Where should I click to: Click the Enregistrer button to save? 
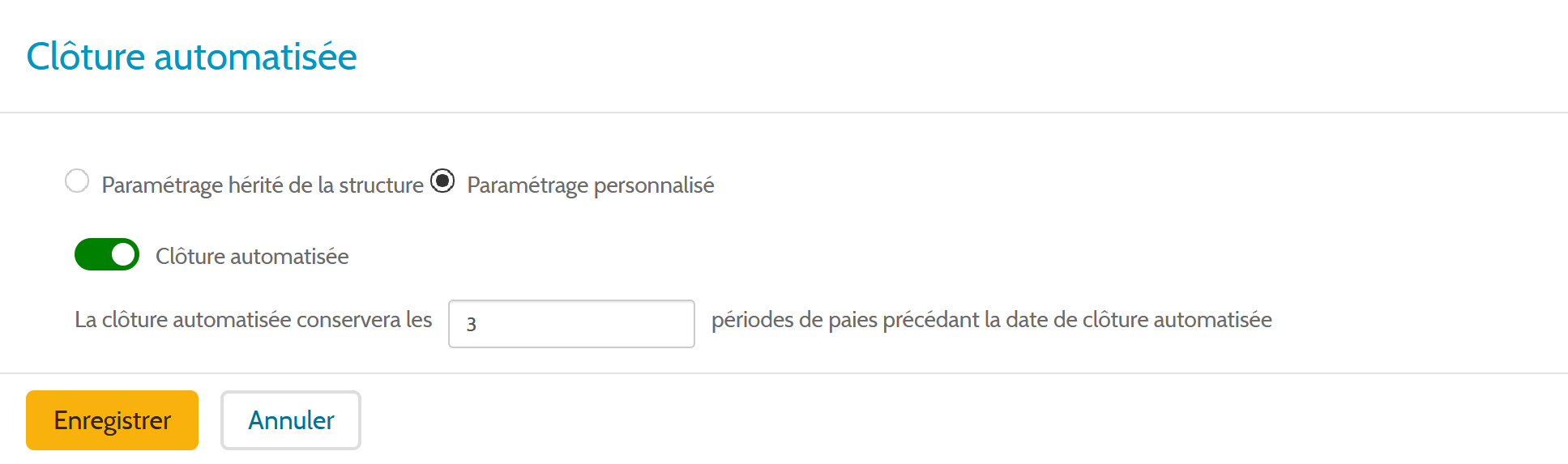pyautogui.click(x=112, y=420)
